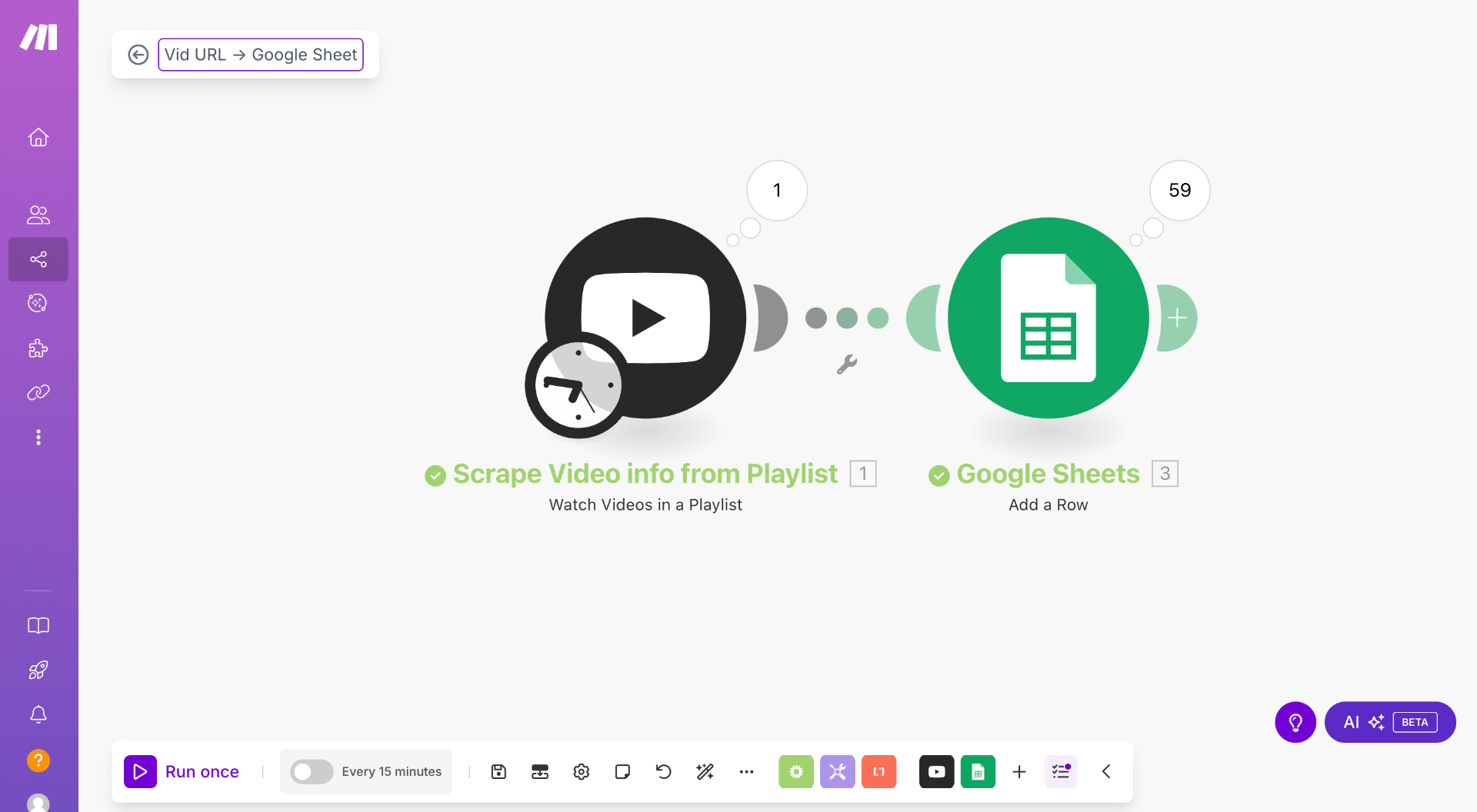Expand the sidebar three-dot More menu
This screenshot has width=1477, height=812.
[38, 438]
